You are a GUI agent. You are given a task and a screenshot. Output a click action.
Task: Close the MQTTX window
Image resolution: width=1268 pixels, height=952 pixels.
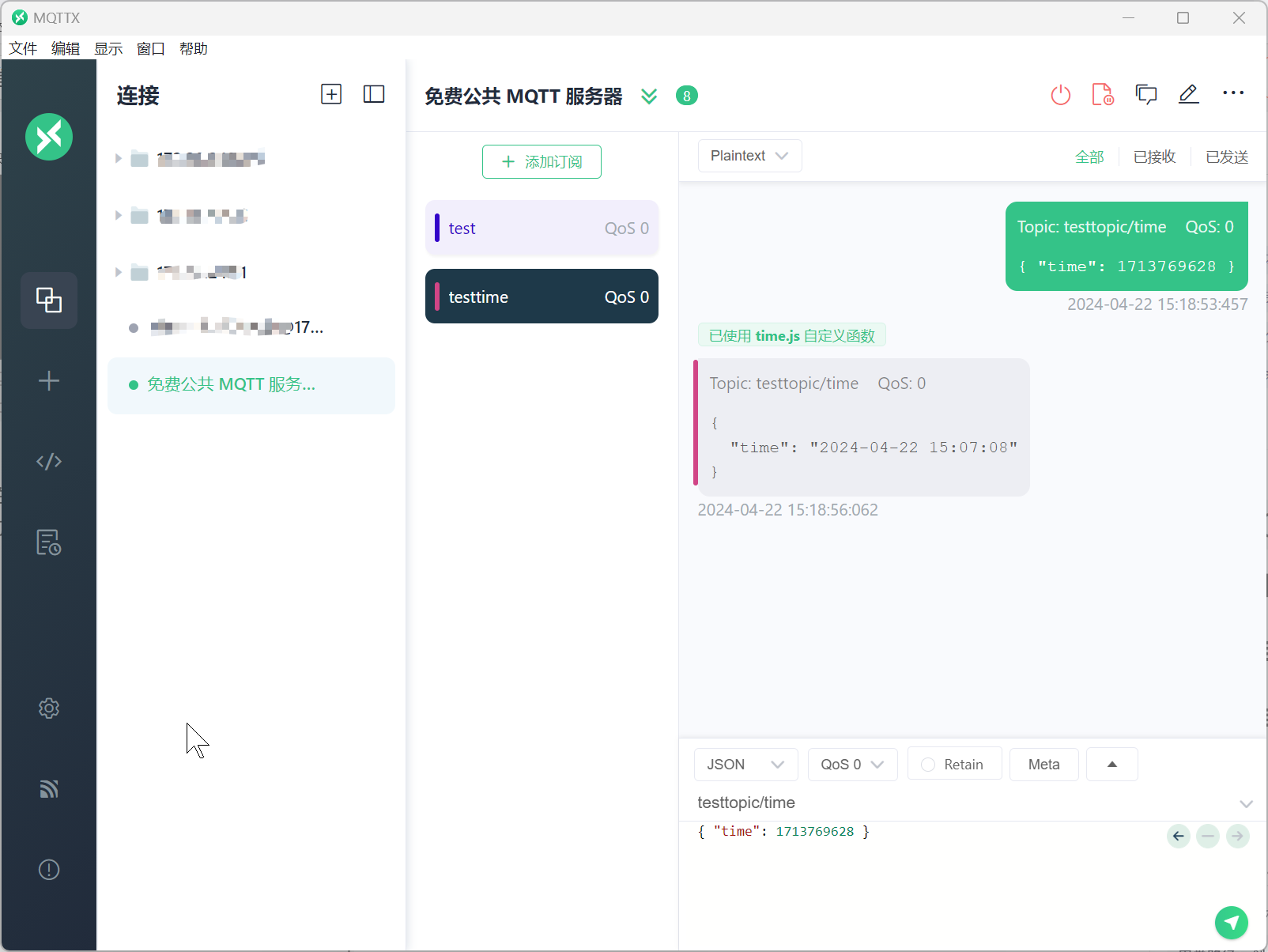pyautogui.click(x=1239, y=18)
